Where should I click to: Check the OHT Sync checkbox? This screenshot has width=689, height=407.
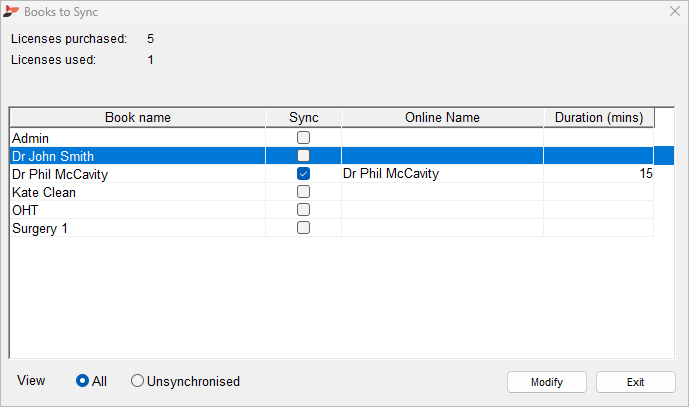click(304, 210)
